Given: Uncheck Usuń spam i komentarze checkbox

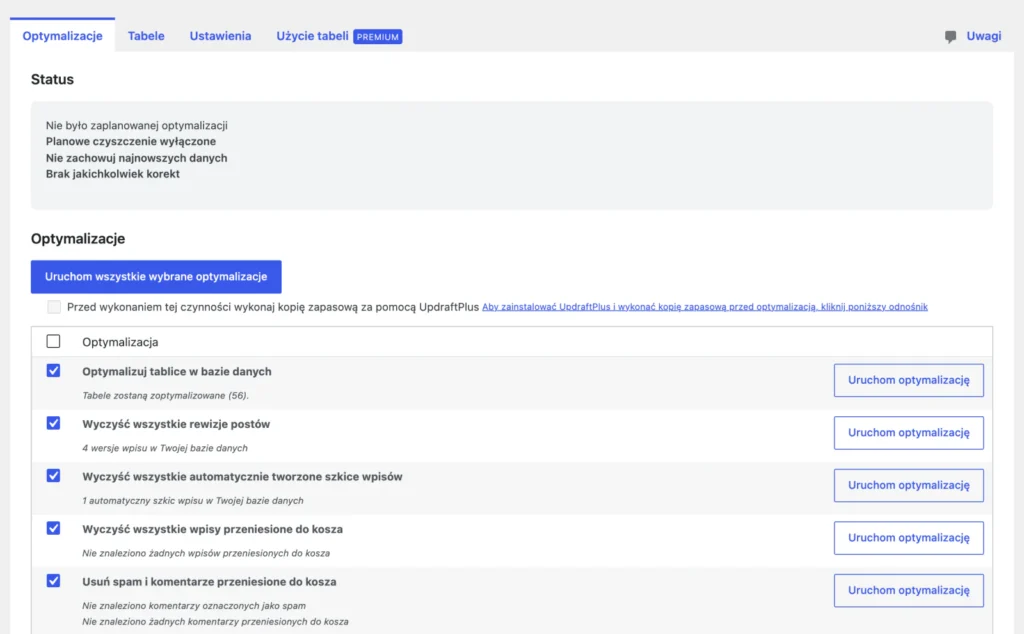Looking at the screenshot, I should [x=54, y=581].
